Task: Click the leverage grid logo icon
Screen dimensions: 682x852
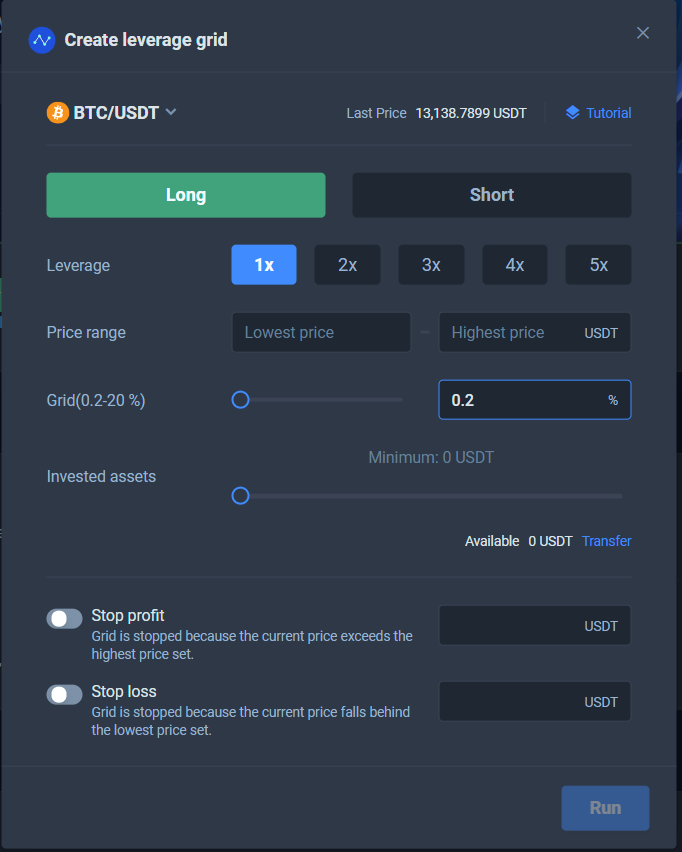Action: pos(42,40)
